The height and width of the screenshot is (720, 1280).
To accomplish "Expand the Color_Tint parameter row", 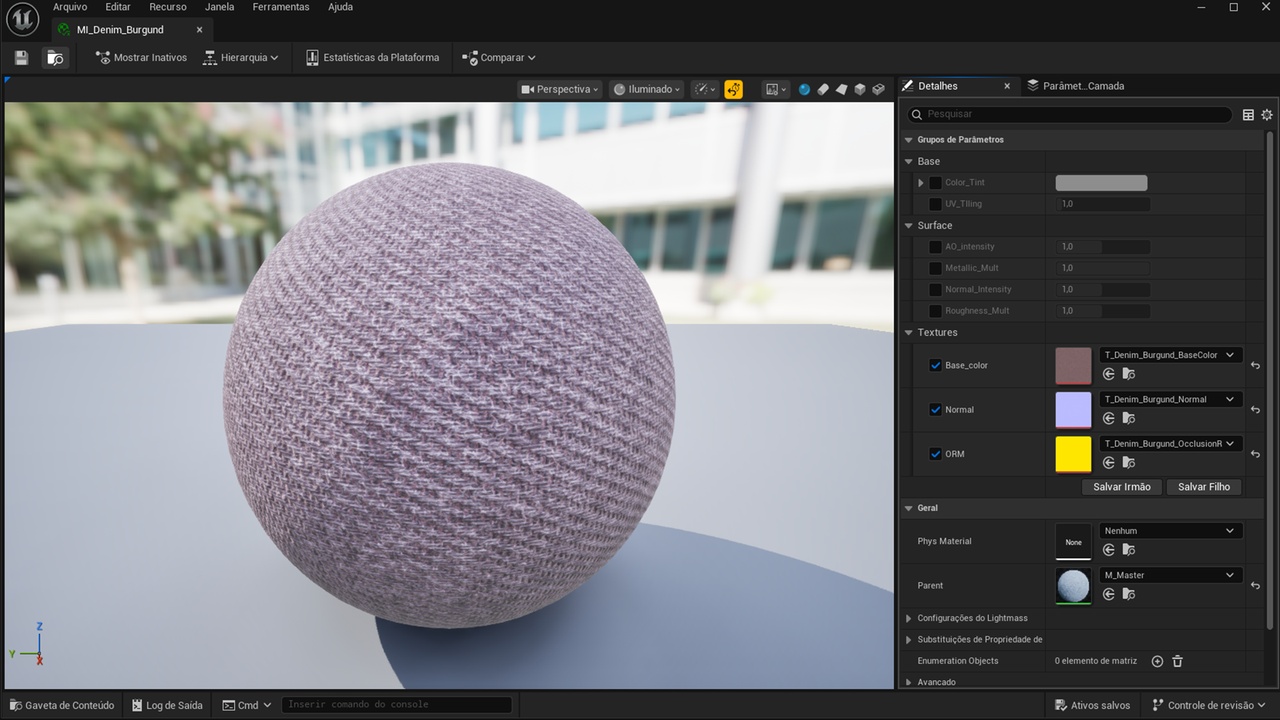I will (x=921, y=183).
